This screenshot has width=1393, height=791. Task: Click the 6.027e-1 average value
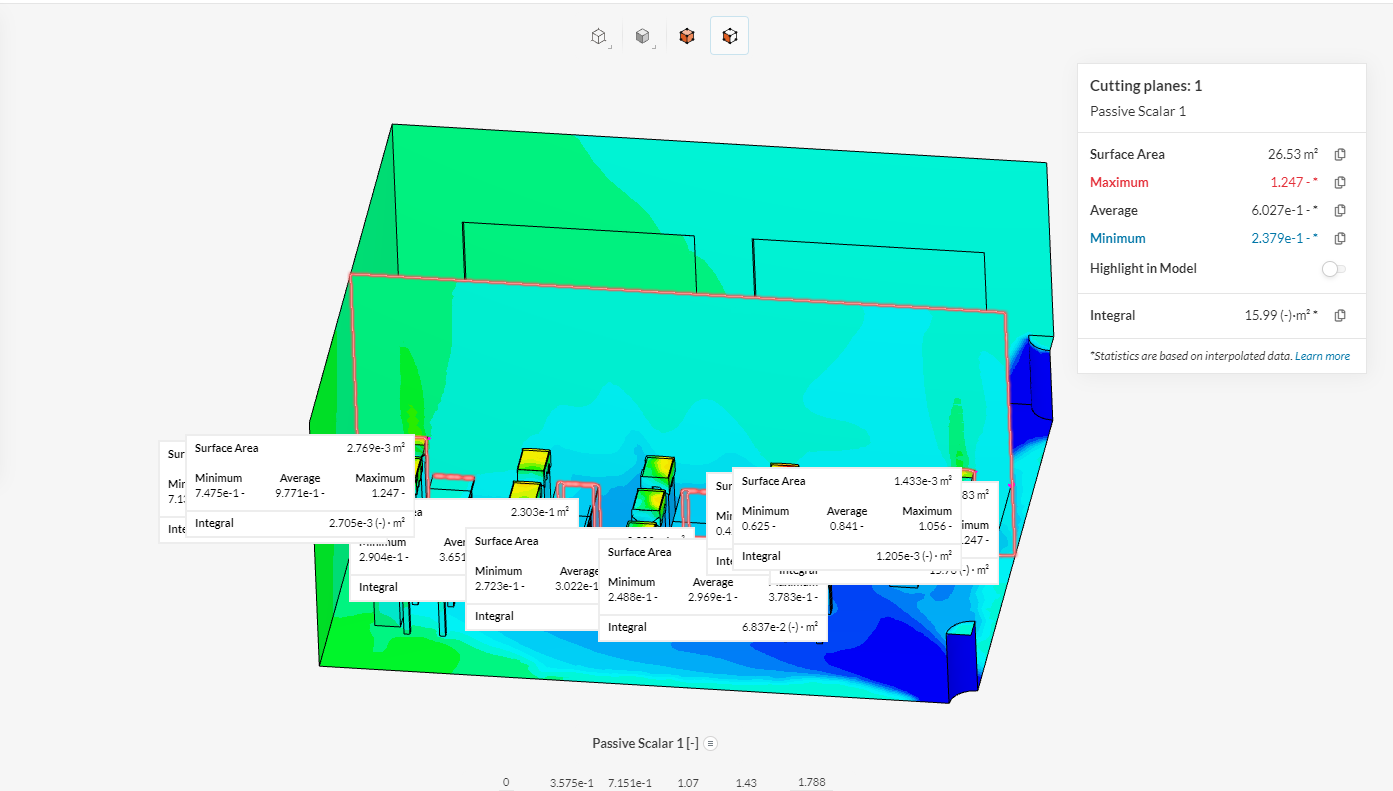(1284, 210)
